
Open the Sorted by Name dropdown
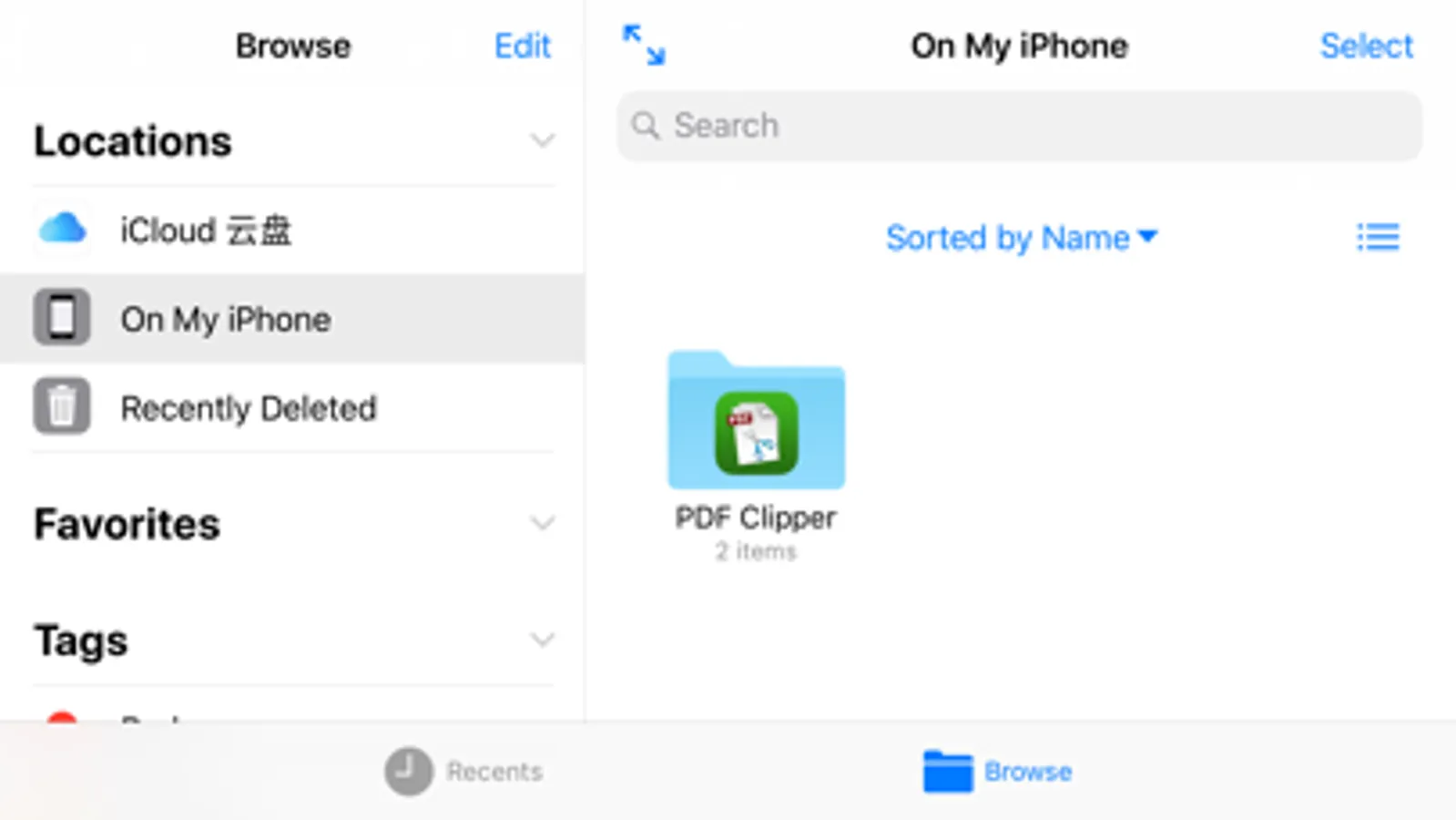coord(1022,238)
